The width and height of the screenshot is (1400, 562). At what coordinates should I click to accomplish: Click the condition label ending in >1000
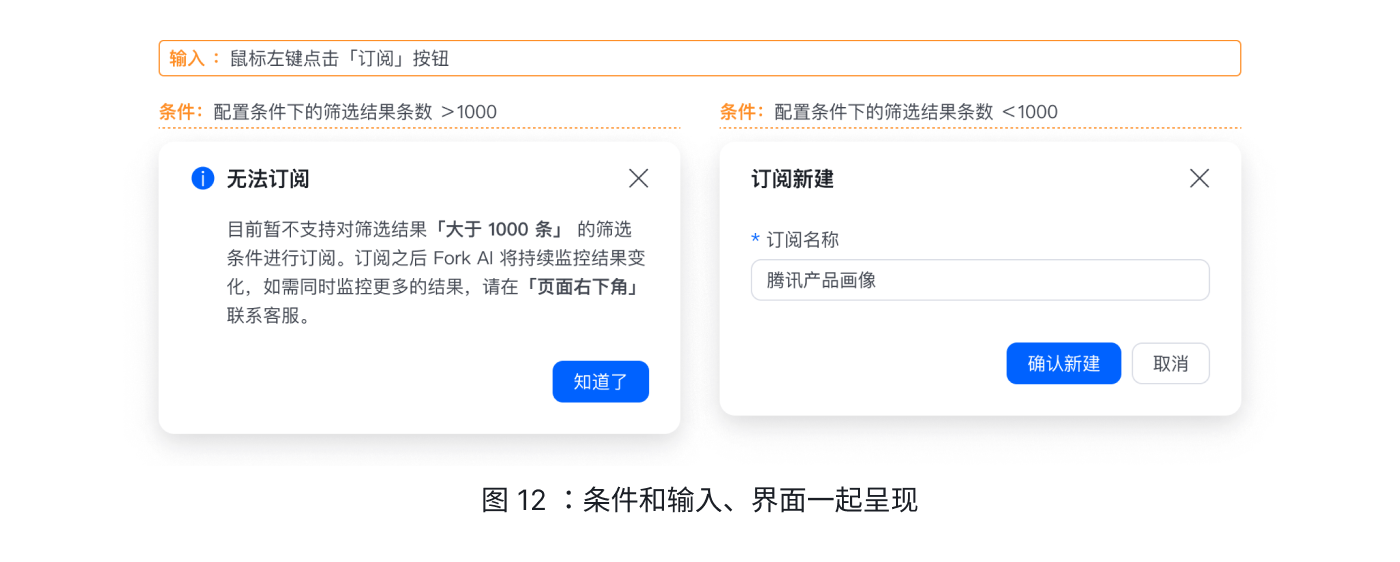[x=328, y=112]
